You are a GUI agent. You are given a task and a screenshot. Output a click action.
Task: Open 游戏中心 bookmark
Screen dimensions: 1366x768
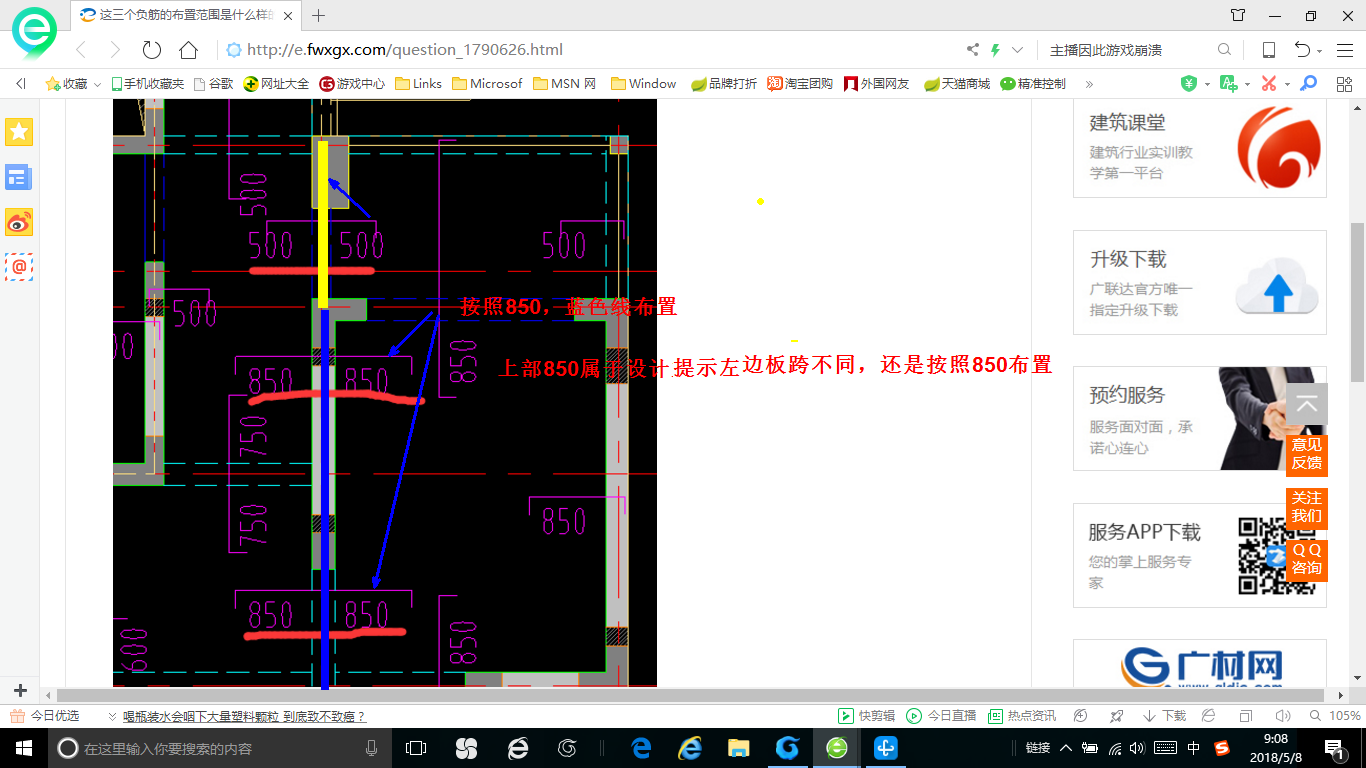point(352,84)
